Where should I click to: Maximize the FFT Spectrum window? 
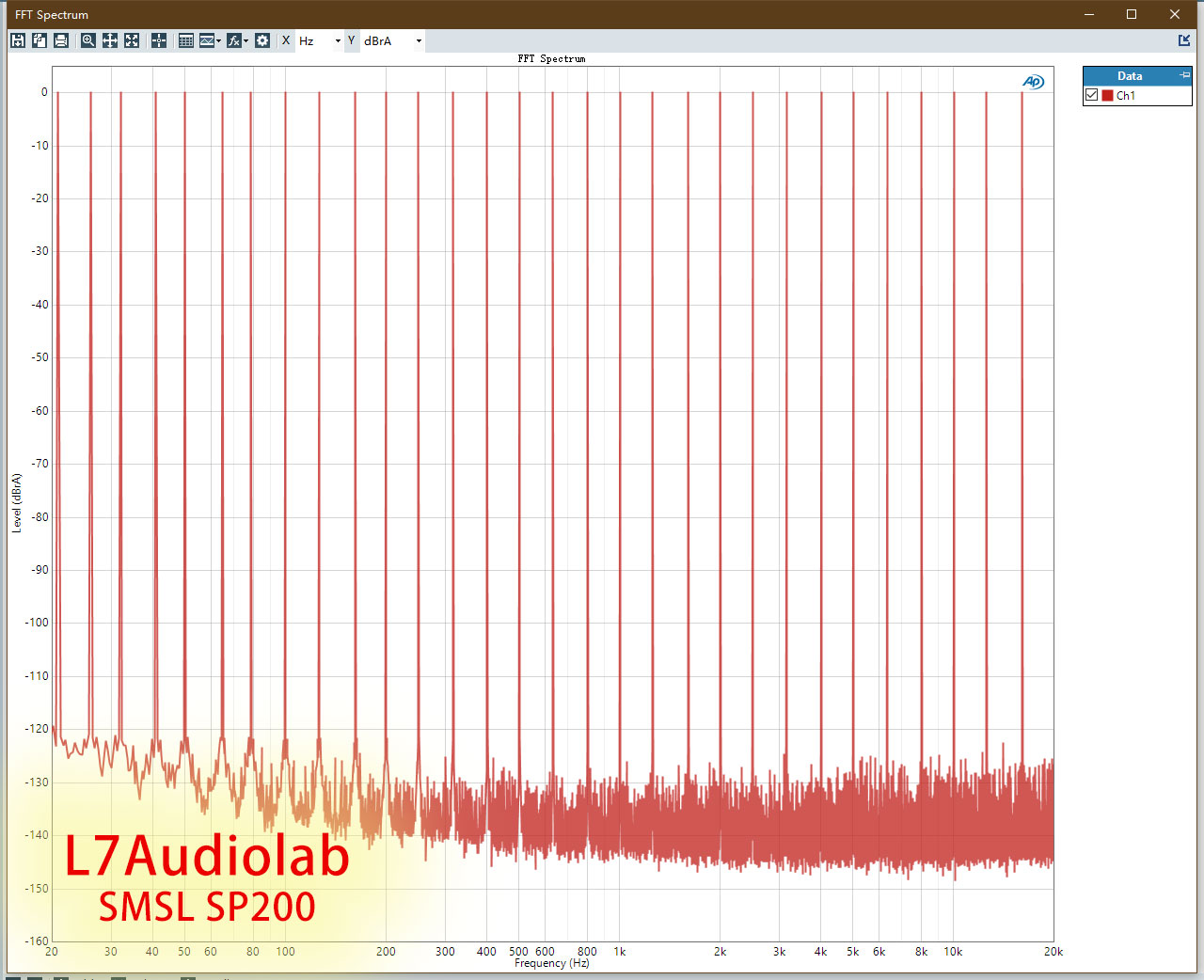click(1132, 14)
